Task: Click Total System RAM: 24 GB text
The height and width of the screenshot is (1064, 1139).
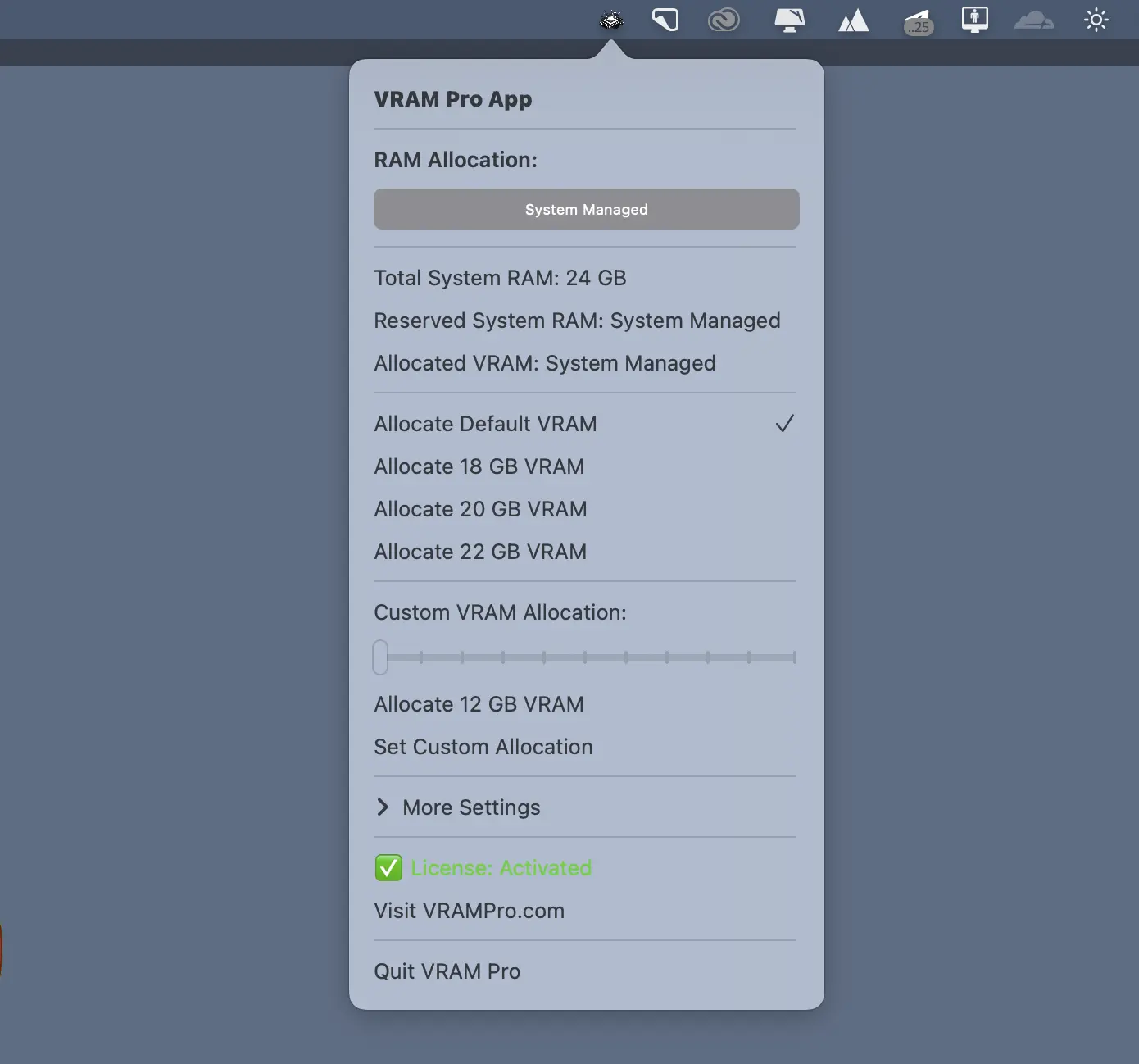Action: (500, 278)
